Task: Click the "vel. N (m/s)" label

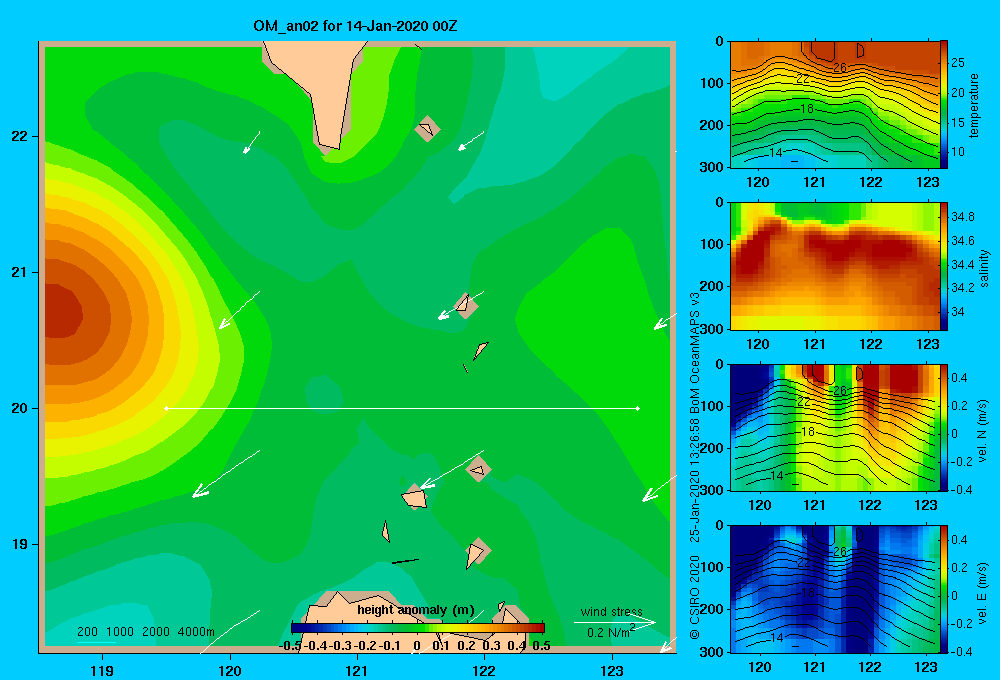Action: tap(983, 431)
